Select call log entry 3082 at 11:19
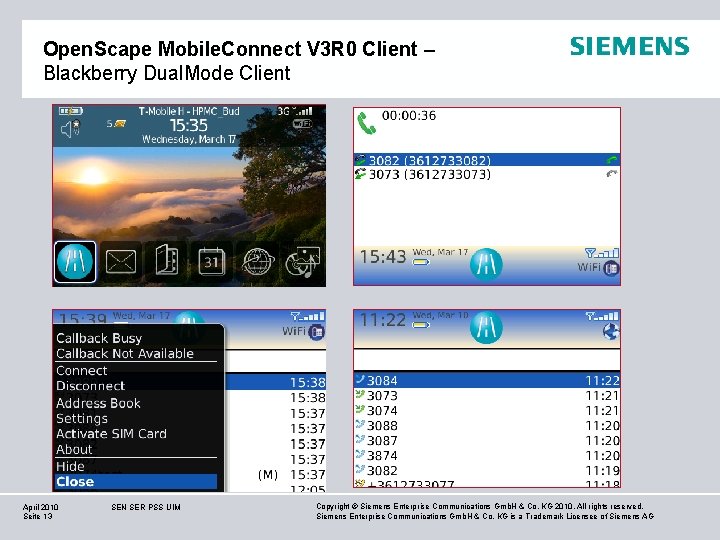 487,471
